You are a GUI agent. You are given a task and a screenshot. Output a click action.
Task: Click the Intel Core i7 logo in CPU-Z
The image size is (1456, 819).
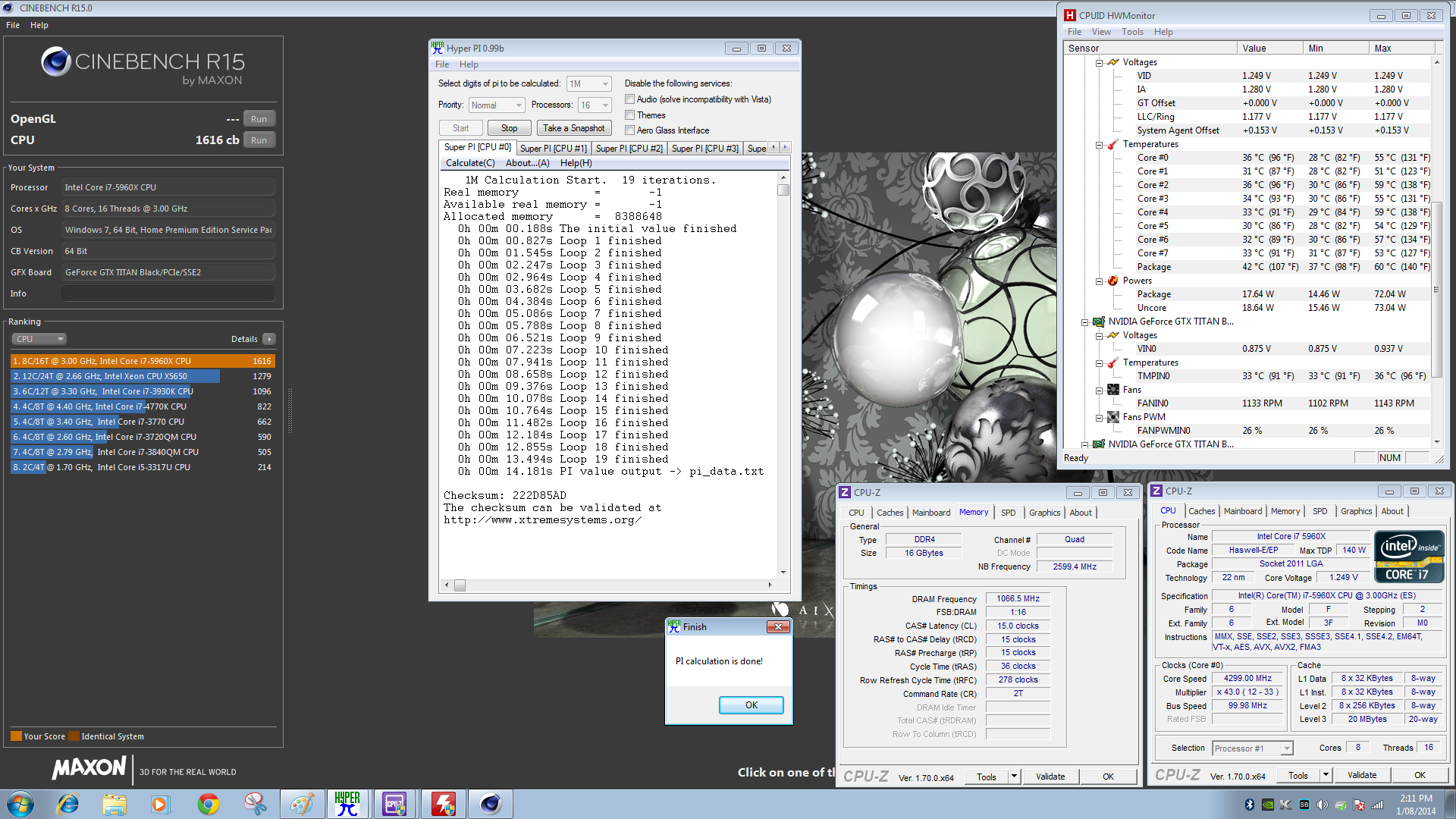(1408, 556)
